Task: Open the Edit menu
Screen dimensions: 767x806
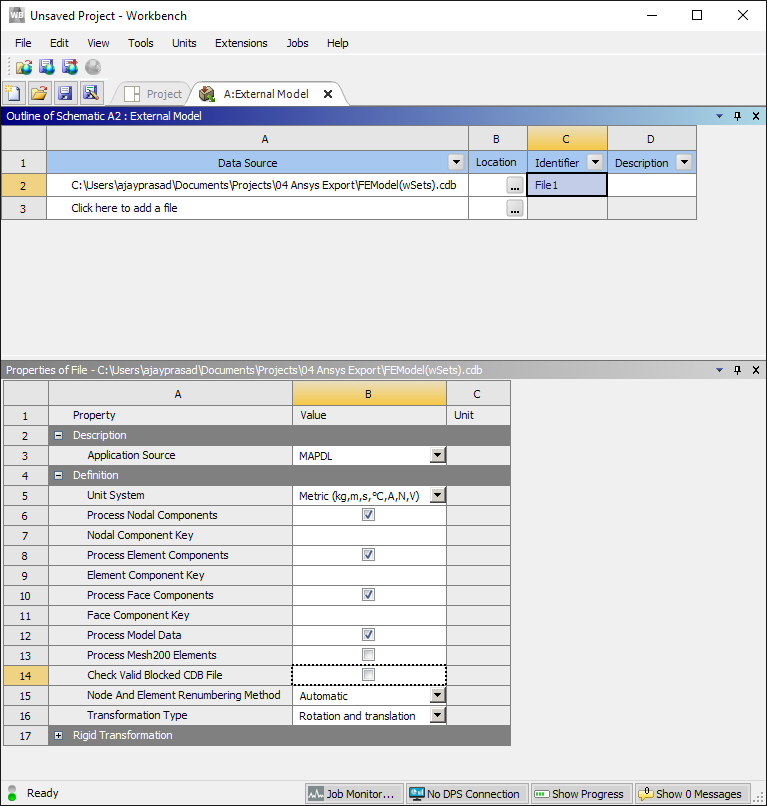Action: (59, 43)
